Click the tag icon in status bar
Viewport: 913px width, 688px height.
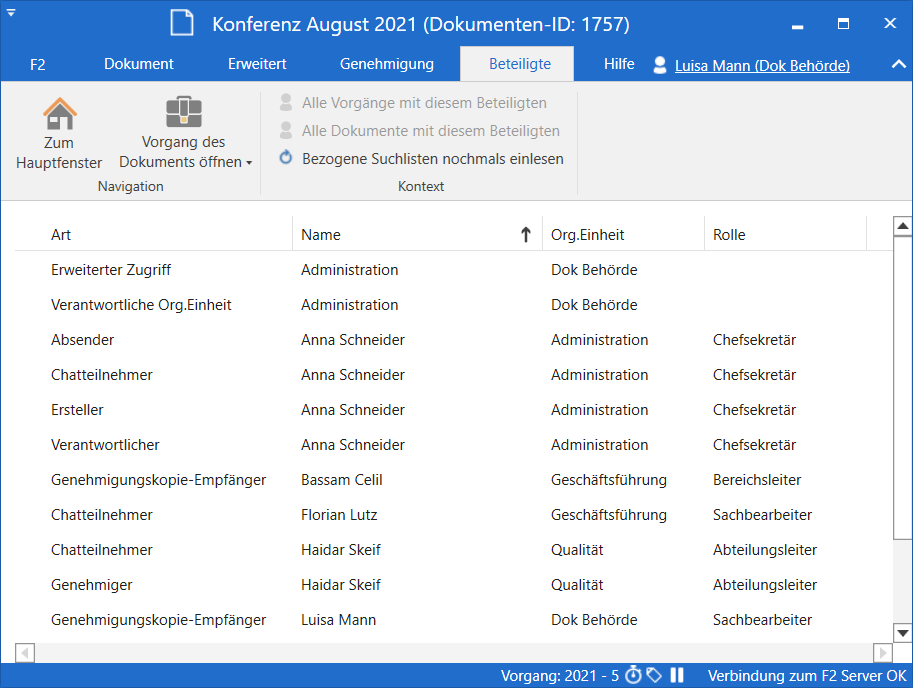point(654,676)
